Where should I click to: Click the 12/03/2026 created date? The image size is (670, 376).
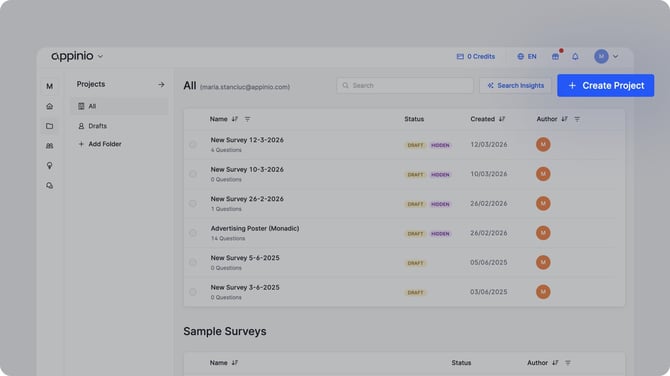pos(489,145)
